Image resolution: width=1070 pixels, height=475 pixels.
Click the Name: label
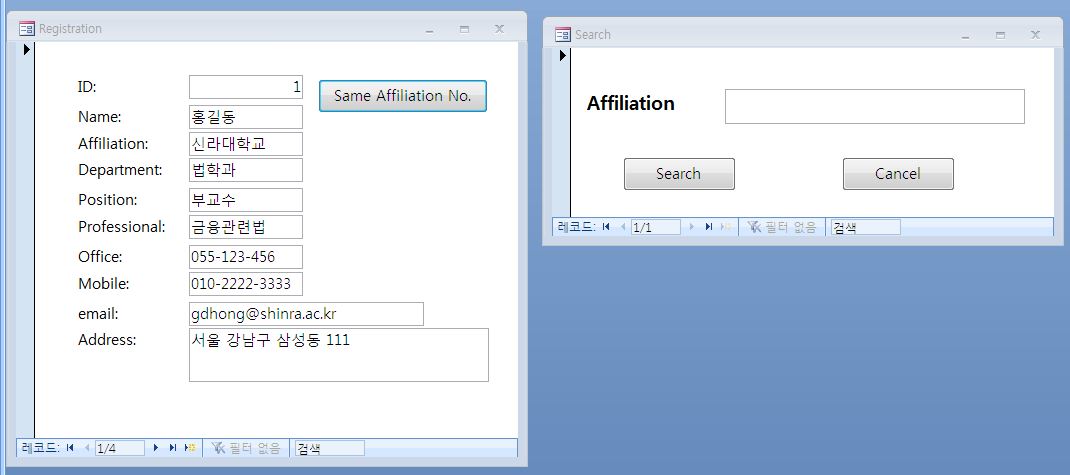[100, 117]
